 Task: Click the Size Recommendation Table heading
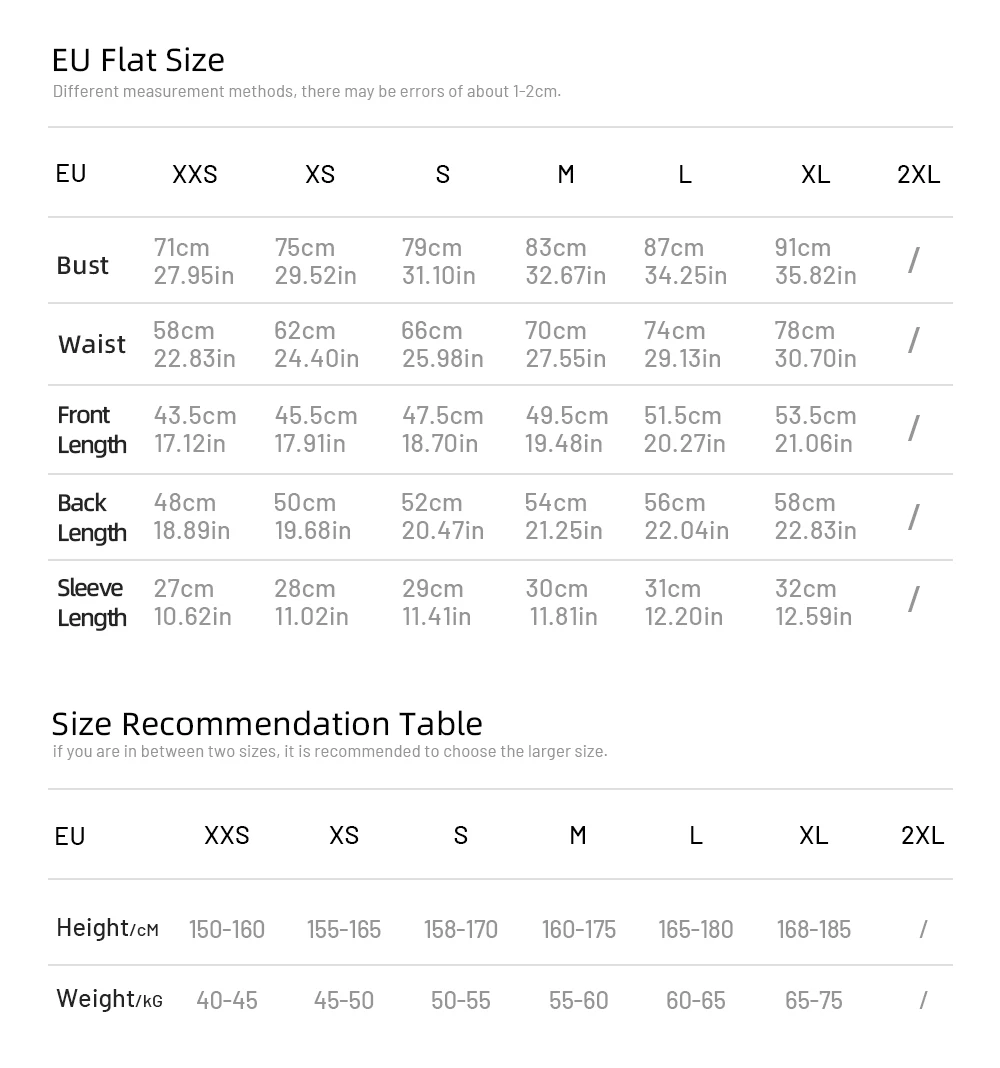[x=267, y=723]
